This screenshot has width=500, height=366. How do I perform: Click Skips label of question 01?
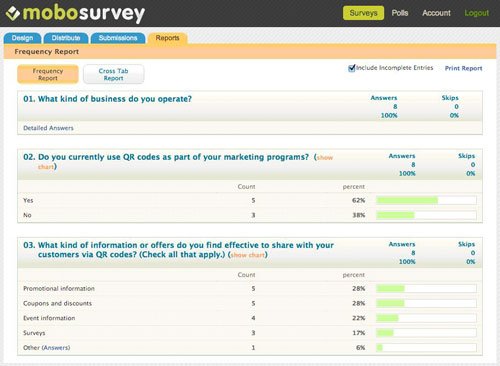pos(450,98)
